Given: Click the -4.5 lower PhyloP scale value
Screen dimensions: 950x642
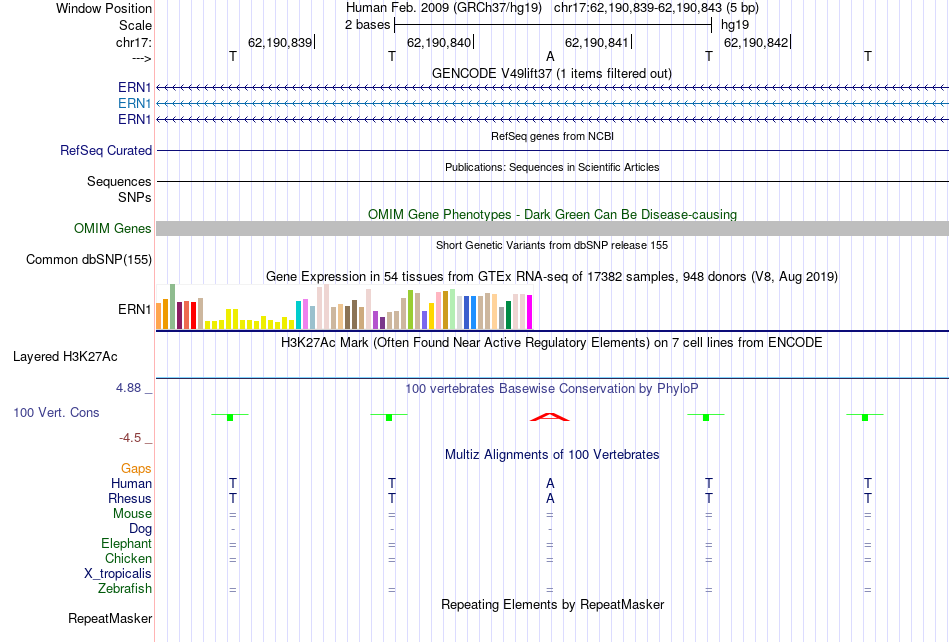Looking at the screenshot, I should 130,438.
